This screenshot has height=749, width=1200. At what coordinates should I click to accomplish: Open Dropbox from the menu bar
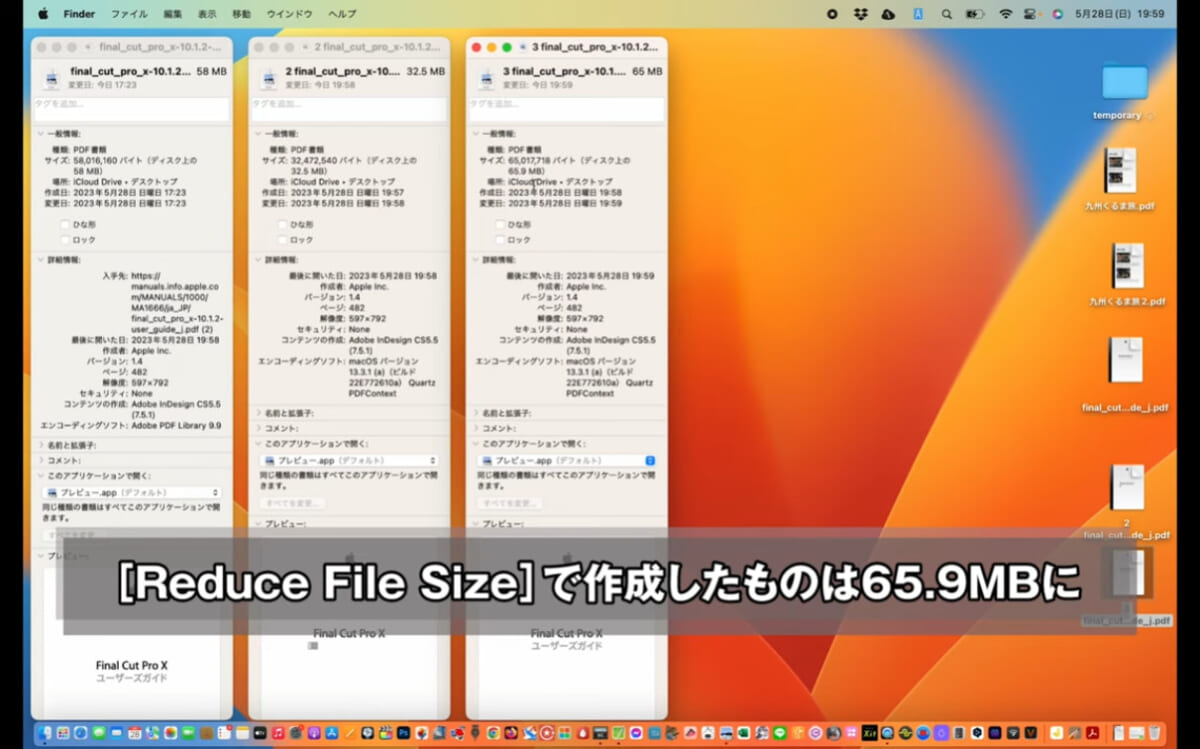(861, 14)
